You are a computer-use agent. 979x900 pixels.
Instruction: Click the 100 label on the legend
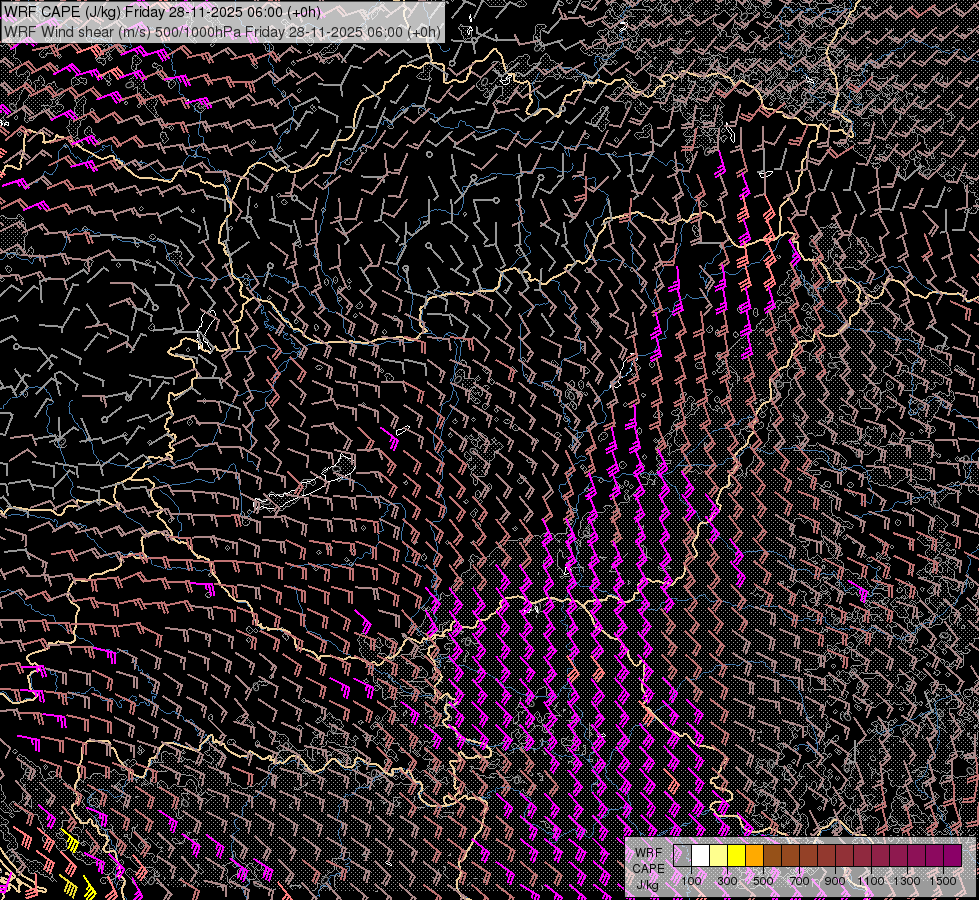click(x=691, y=881)
